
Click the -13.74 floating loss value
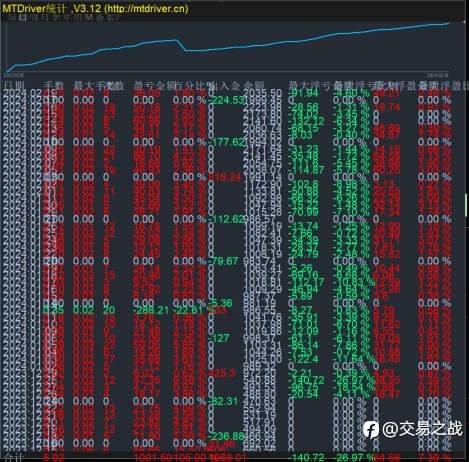tap(303, 226)
